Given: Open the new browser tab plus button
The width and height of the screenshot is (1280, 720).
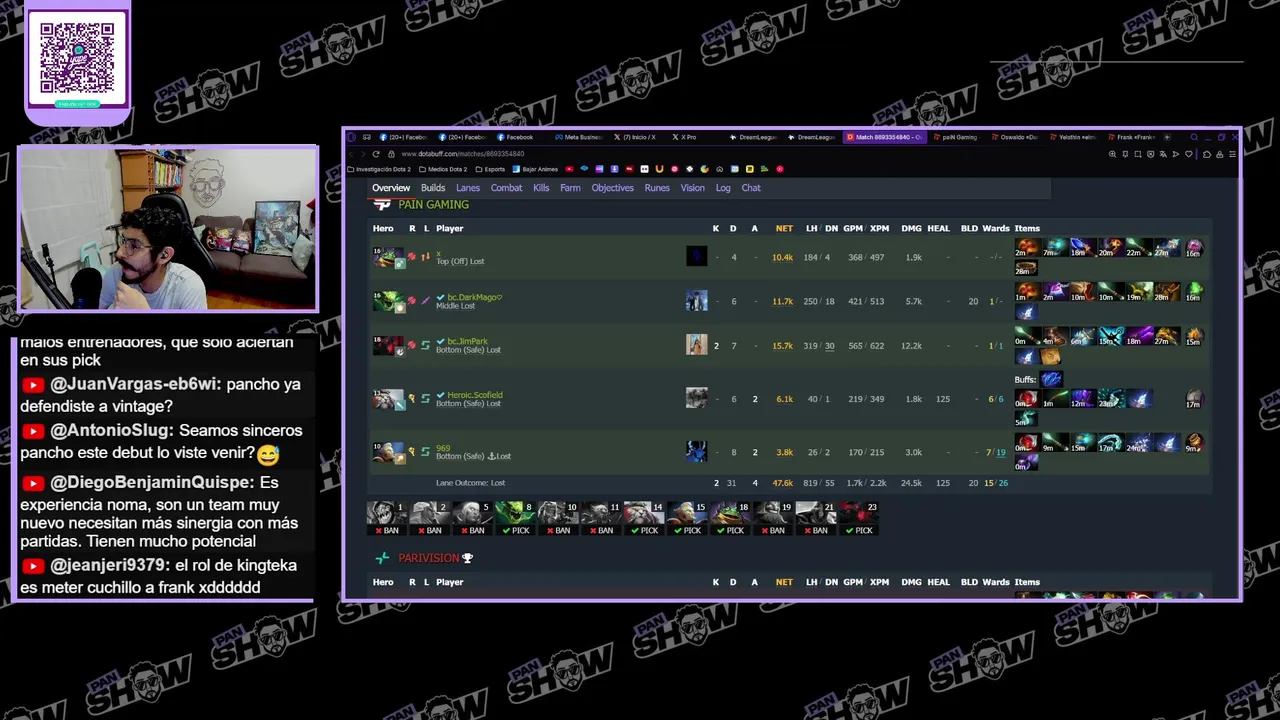Looking at the screenshot, I should [1167, 137].
